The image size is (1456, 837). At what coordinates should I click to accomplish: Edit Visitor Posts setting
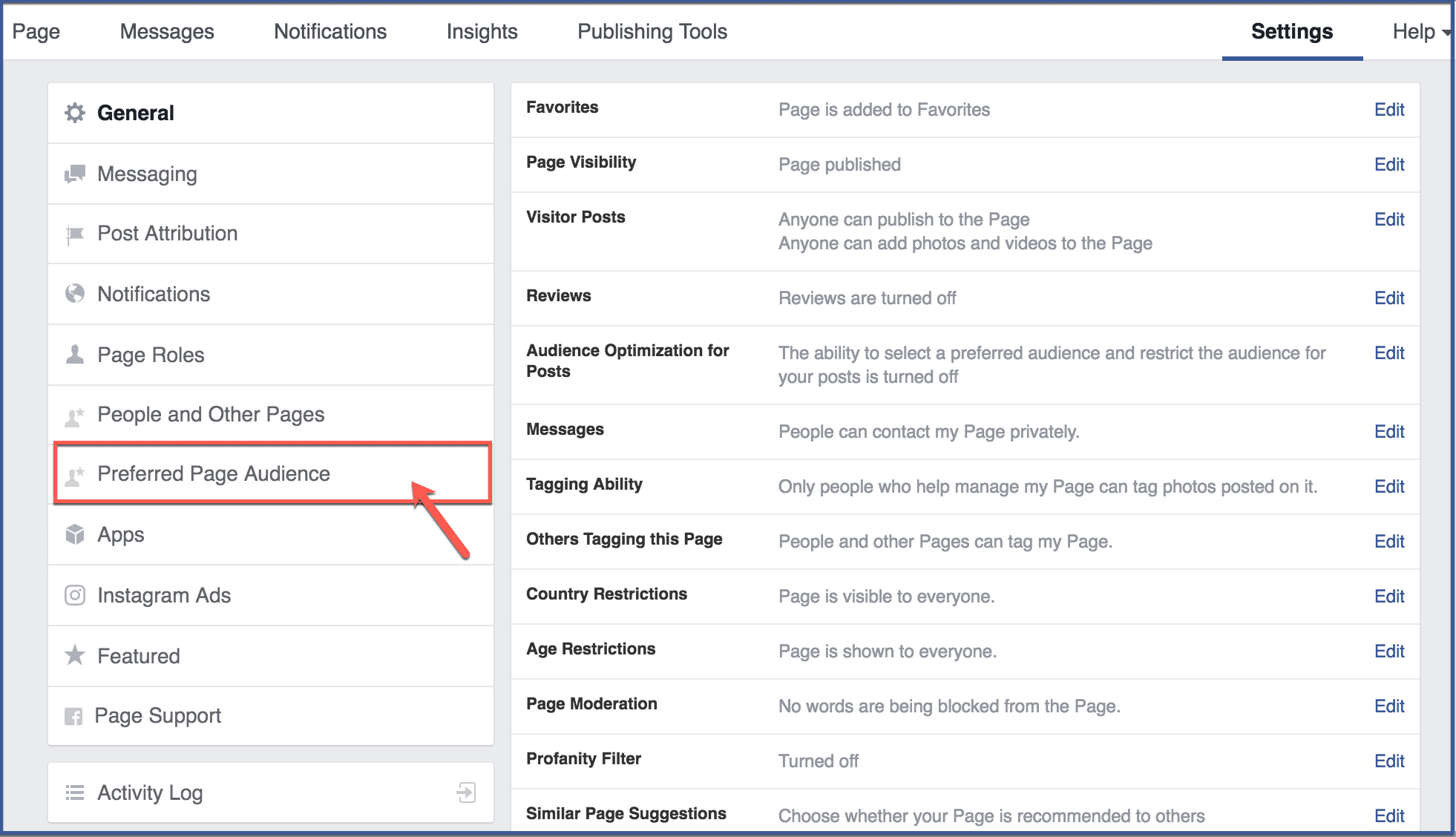[x=1389, y=220]
